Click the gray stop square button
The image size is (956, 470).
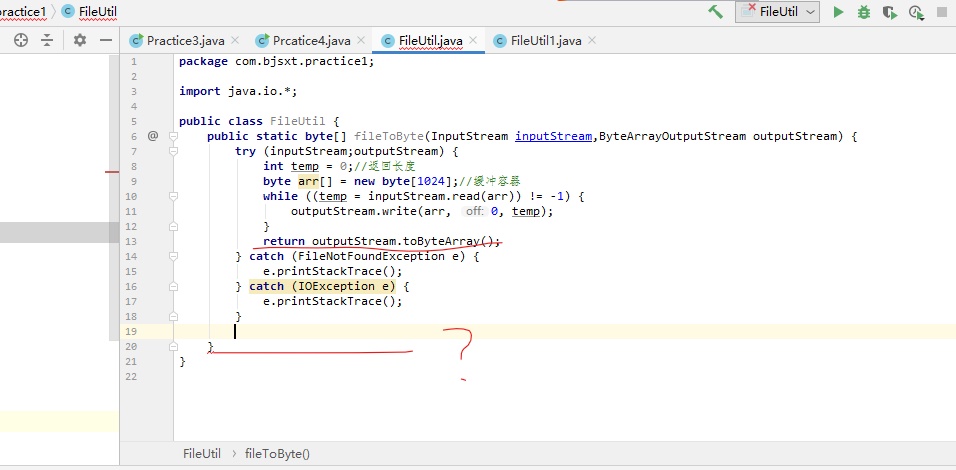coord(941,13)
